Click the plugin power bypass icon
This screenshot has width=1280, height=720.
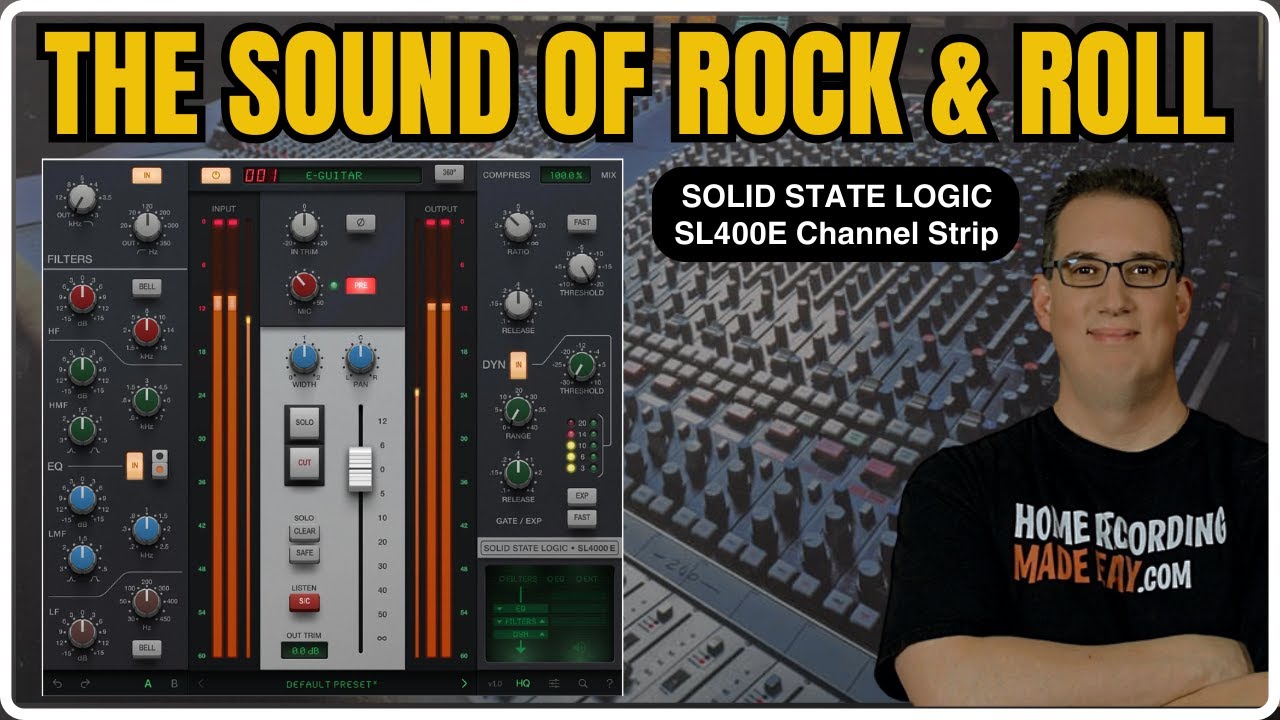pyautogui.click(x=216, y=175)
